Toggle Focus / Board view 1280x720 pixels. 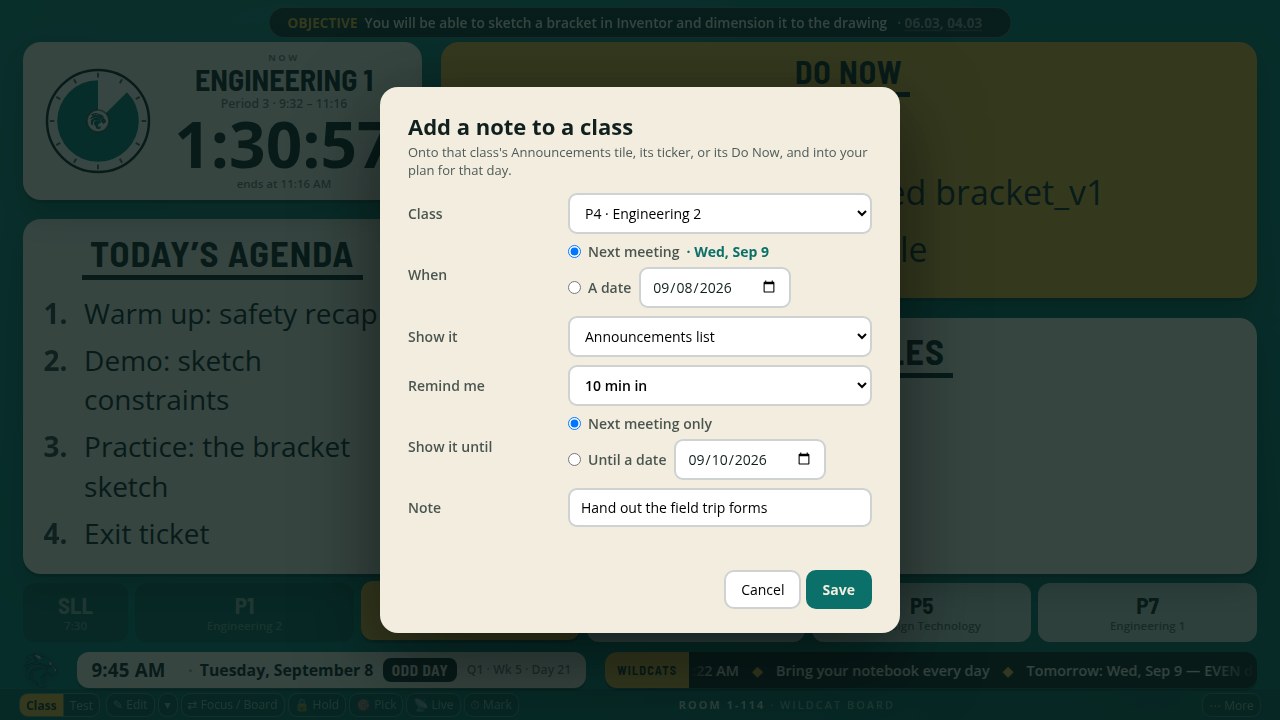(x=232, y=705)
